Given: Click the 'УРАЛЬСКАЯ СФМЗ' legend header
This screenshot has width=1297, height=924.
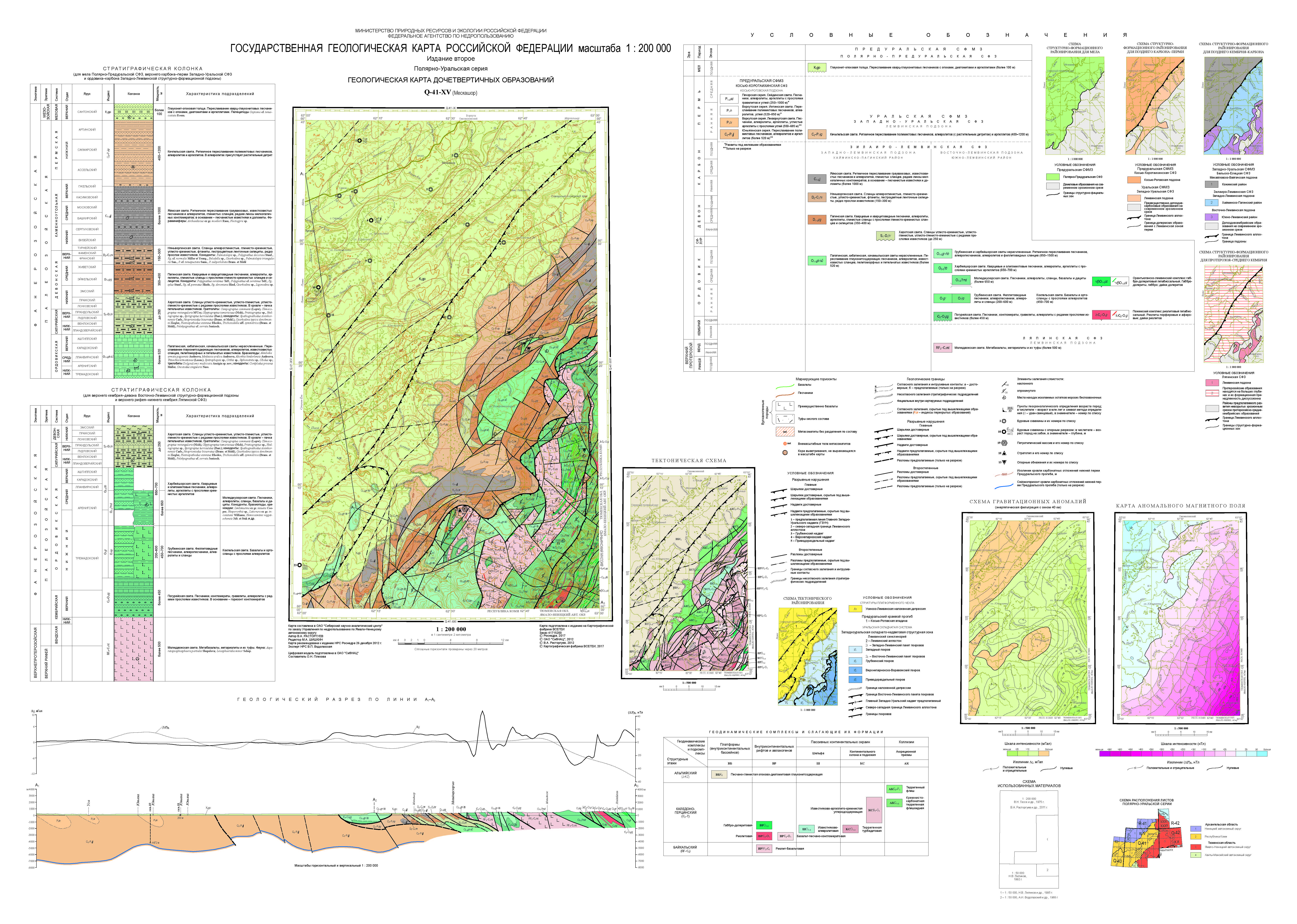Looking at the screenshot, I should point(919,117).
